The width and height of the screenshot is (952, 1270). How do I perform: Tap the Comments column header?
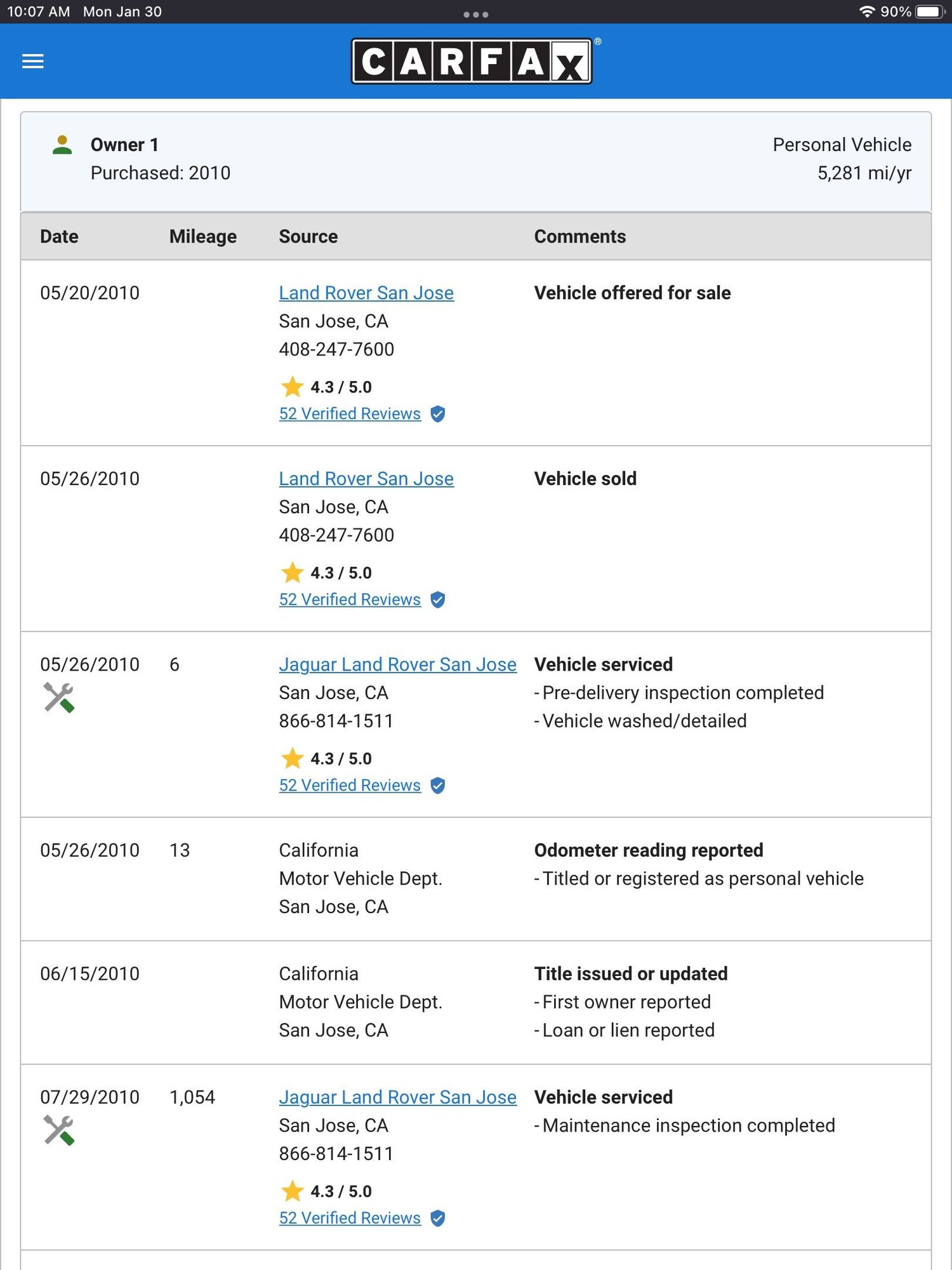(x=580, y=236)
